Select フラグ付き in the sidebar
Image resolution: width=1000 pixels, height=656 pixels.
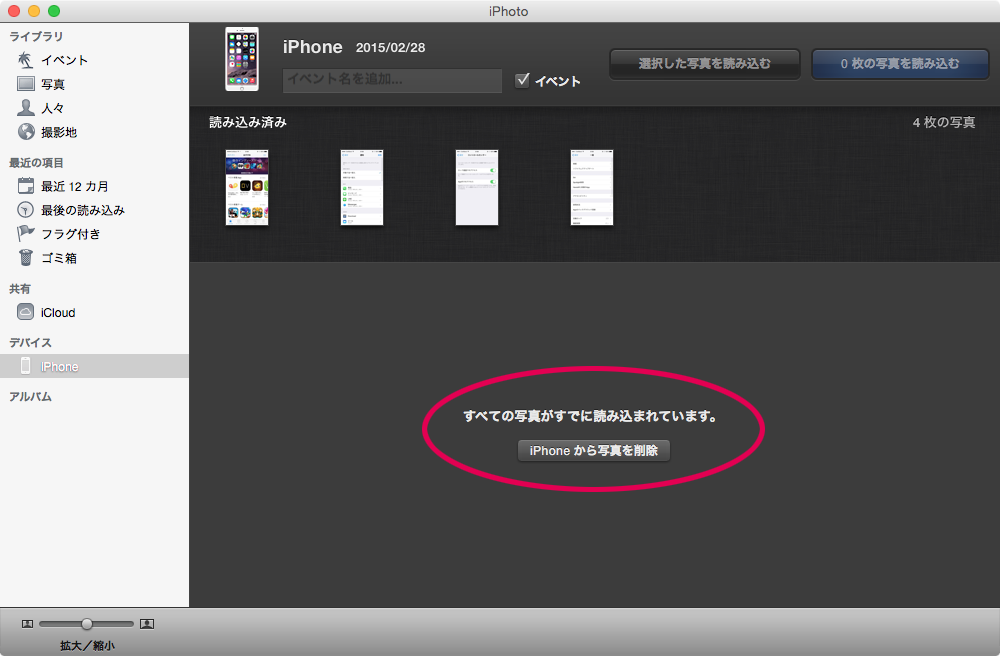click(71, 234)
